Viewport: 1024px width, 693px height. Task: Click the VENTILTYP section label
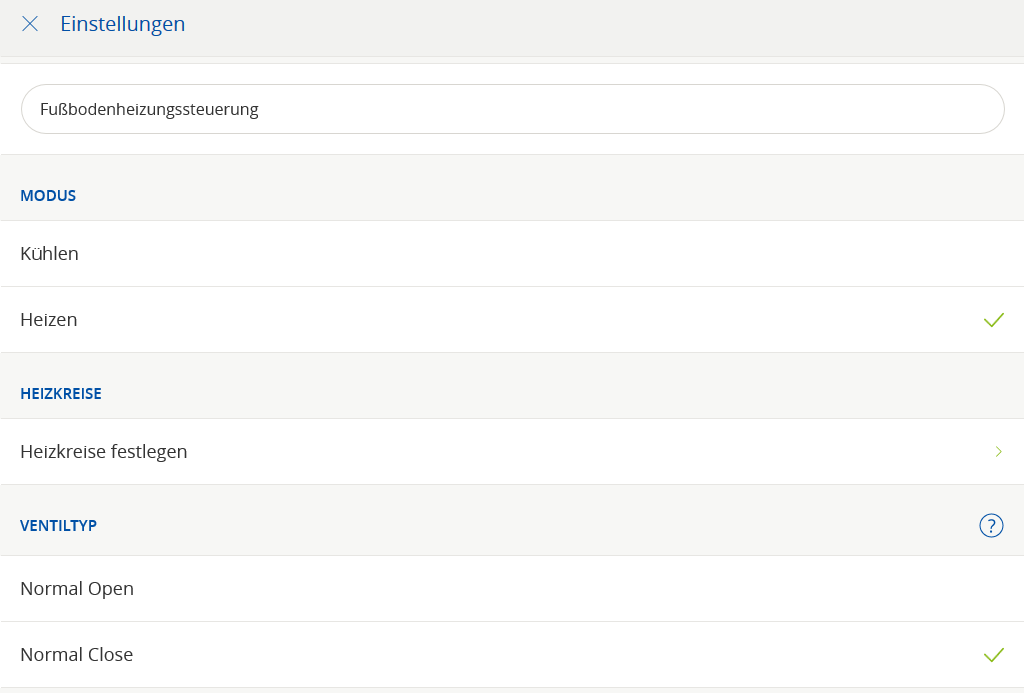[58, 525]
